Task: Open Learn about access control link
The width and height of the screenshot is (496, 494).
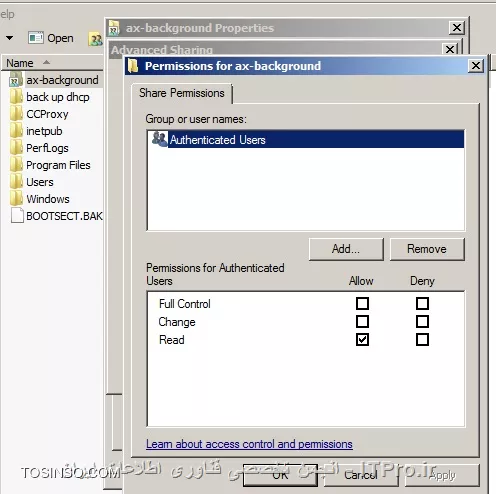Action: pyautogui.click(x=249, y=444)
